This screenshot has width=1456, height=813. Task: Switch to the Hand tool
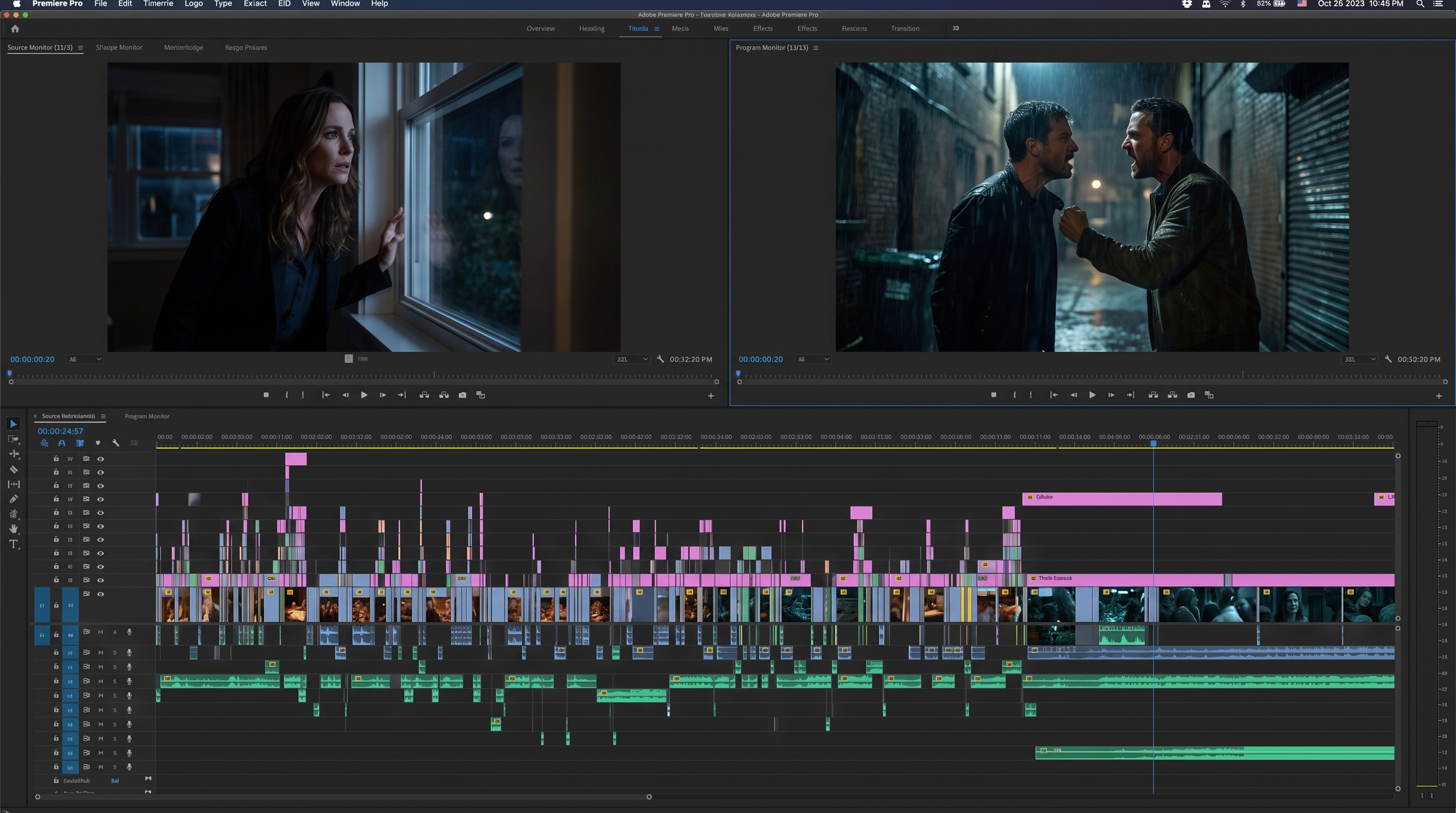point(14,529)
